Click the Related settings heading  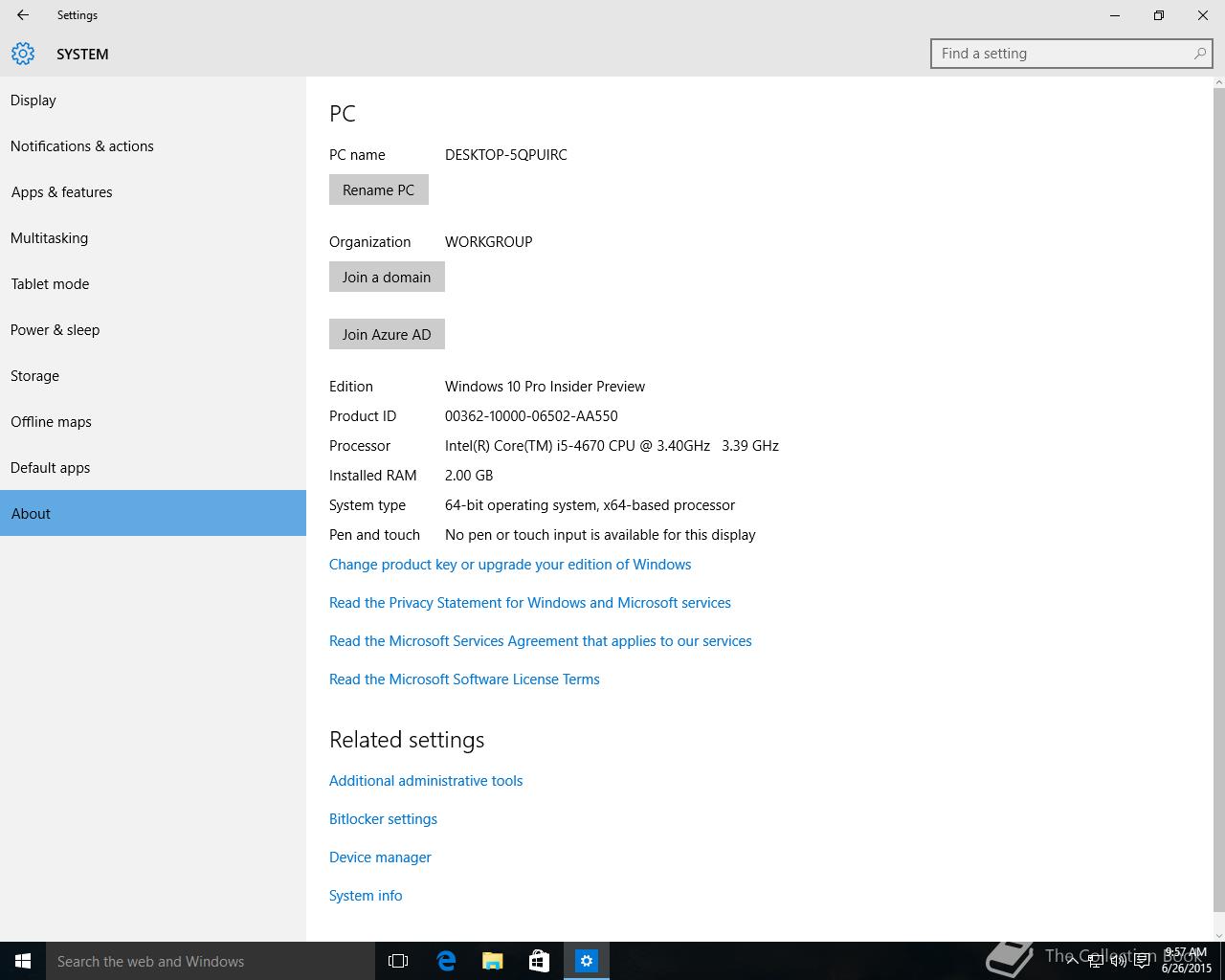point(407,740)
